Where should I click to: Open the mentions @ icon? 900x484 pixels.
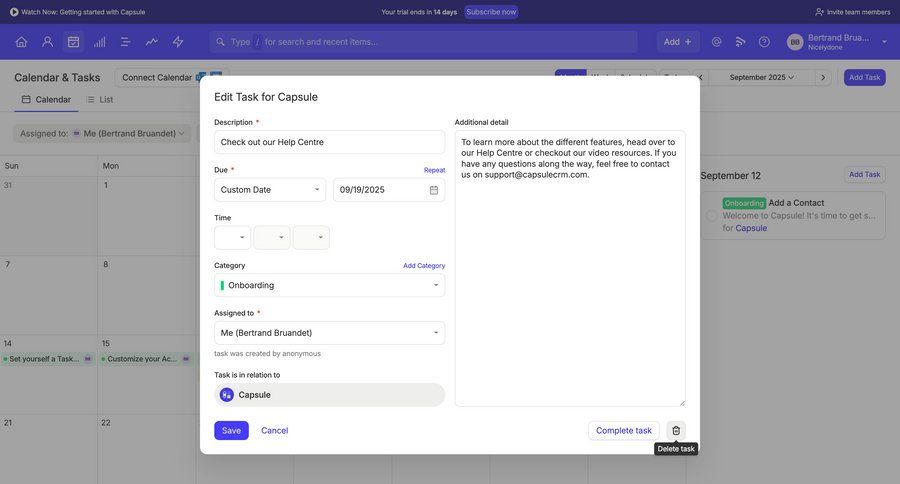(716, 42)
